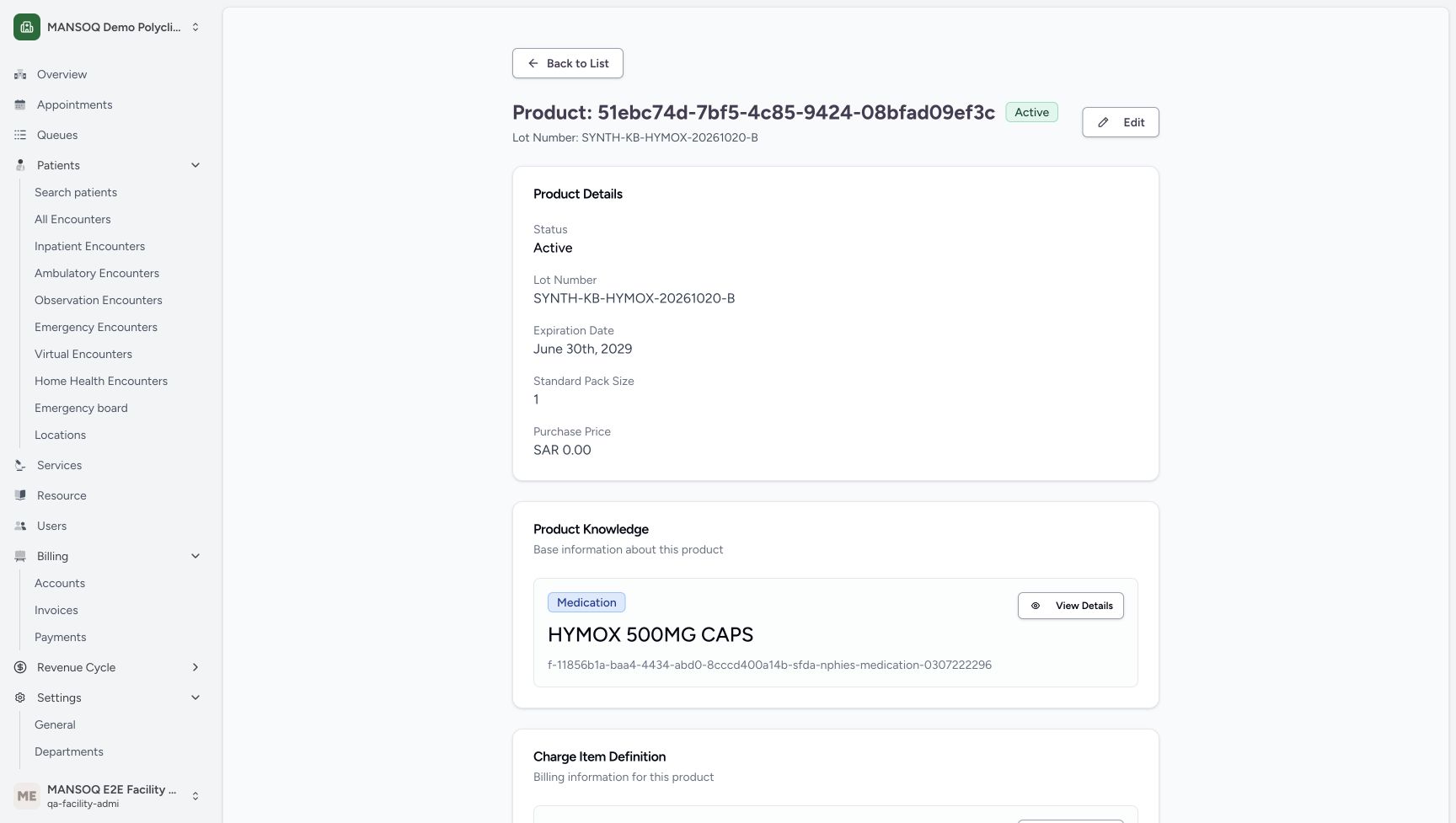
Task: Click the Queues list icon
Action: (20, 135)
